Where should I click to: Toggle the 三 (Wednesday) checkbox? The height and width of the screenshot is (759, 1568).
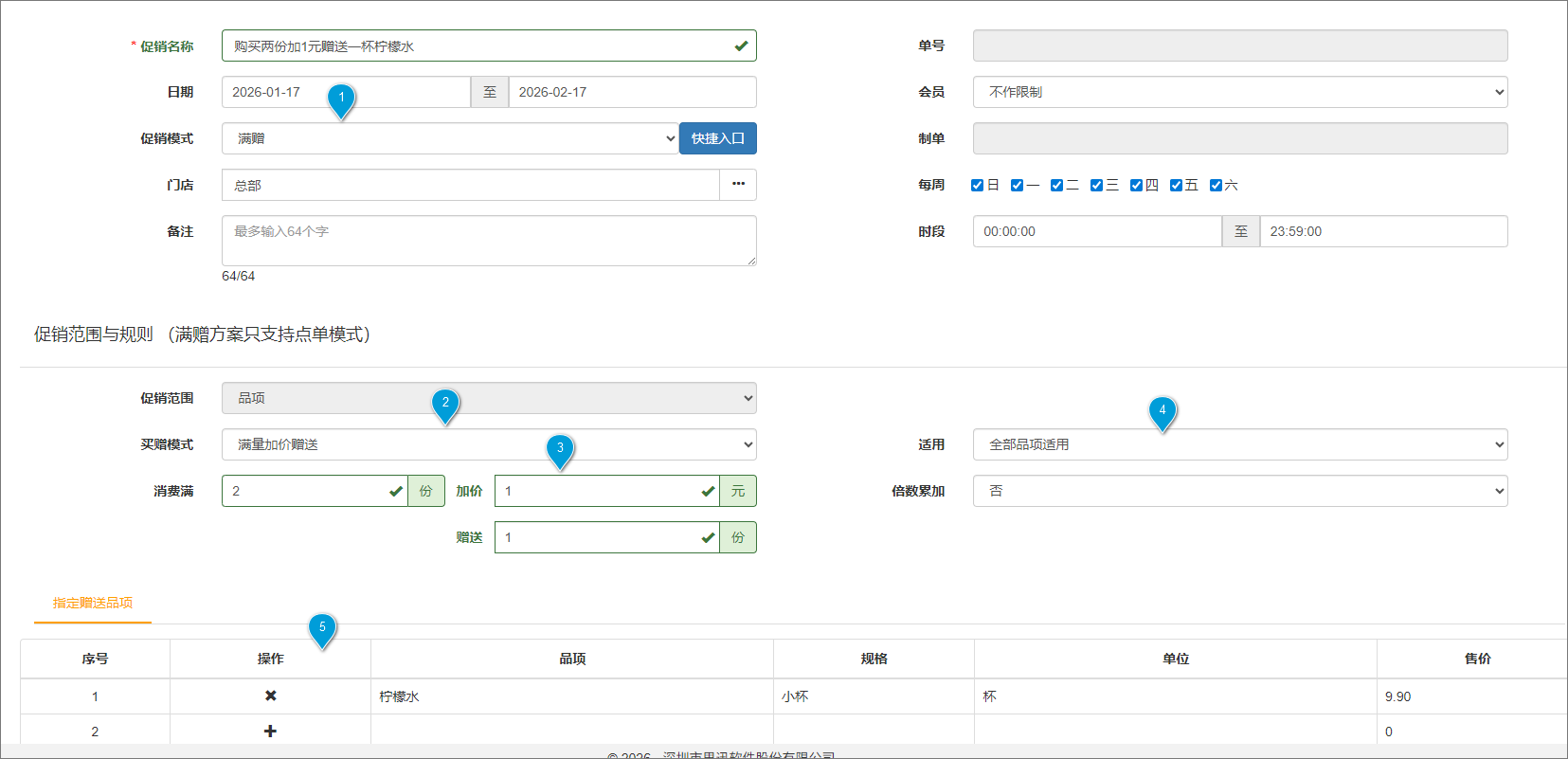pos(1097,186)
